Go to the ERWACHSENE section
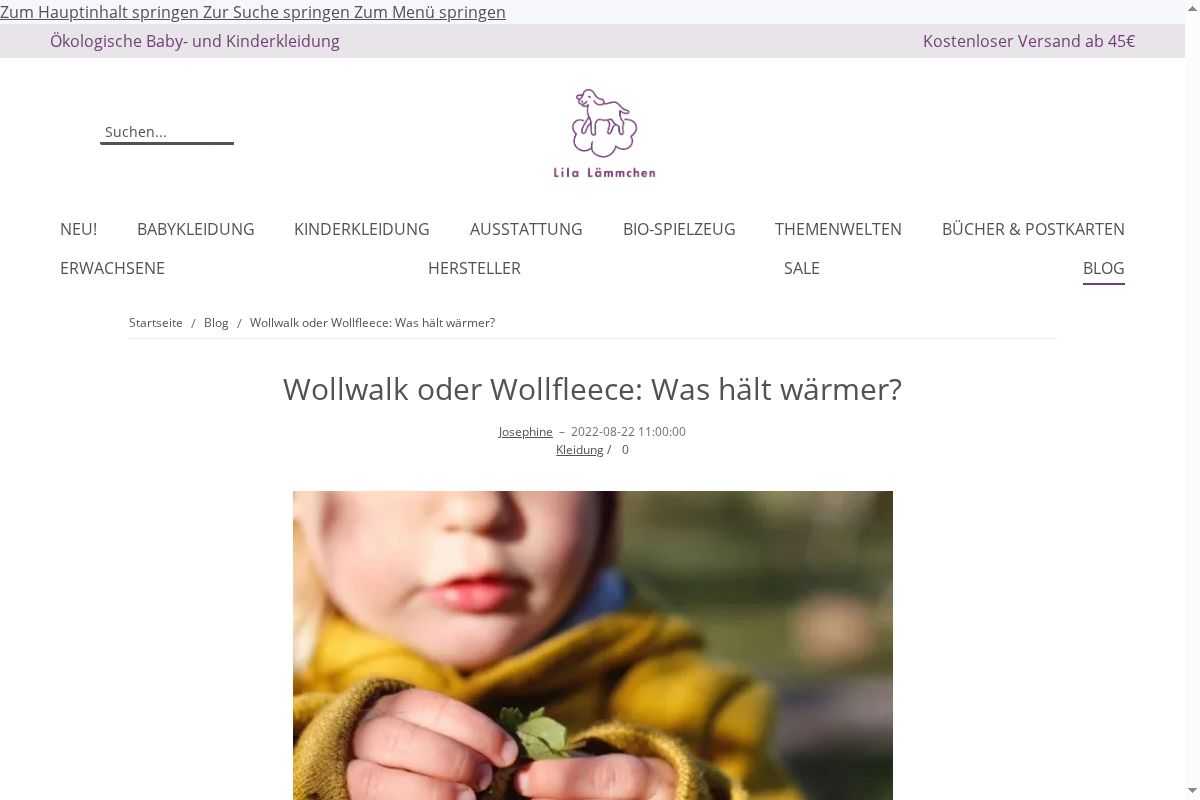The width and height of the screenshot is (1200, 800). (x=112, y=268)
